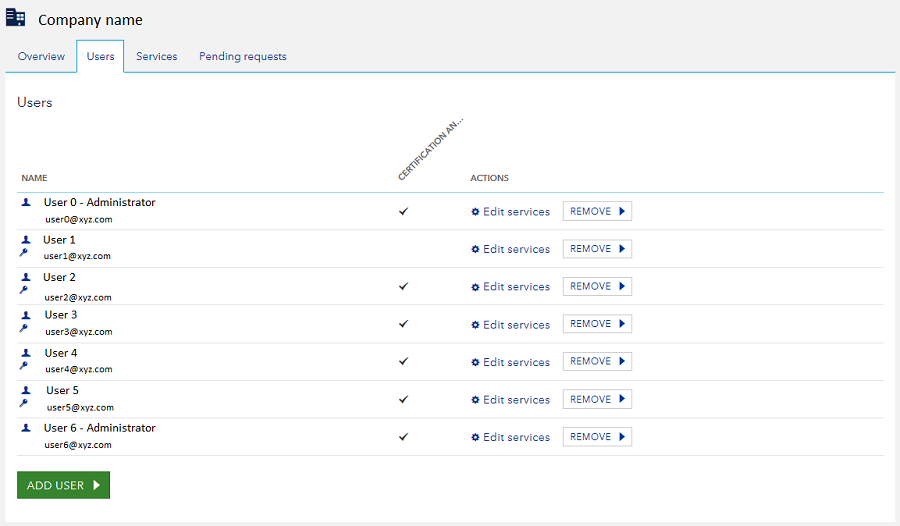
Task: Click the NAME column header
Action: coord(34,178)
